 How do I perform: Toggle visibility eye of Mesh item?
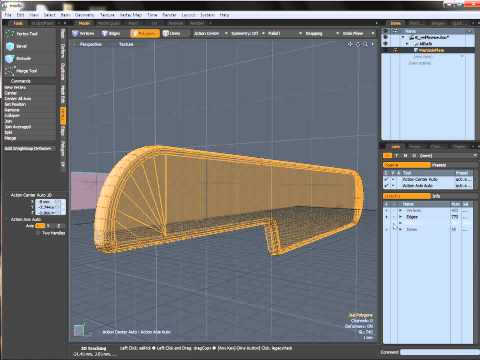pos(385,44)
